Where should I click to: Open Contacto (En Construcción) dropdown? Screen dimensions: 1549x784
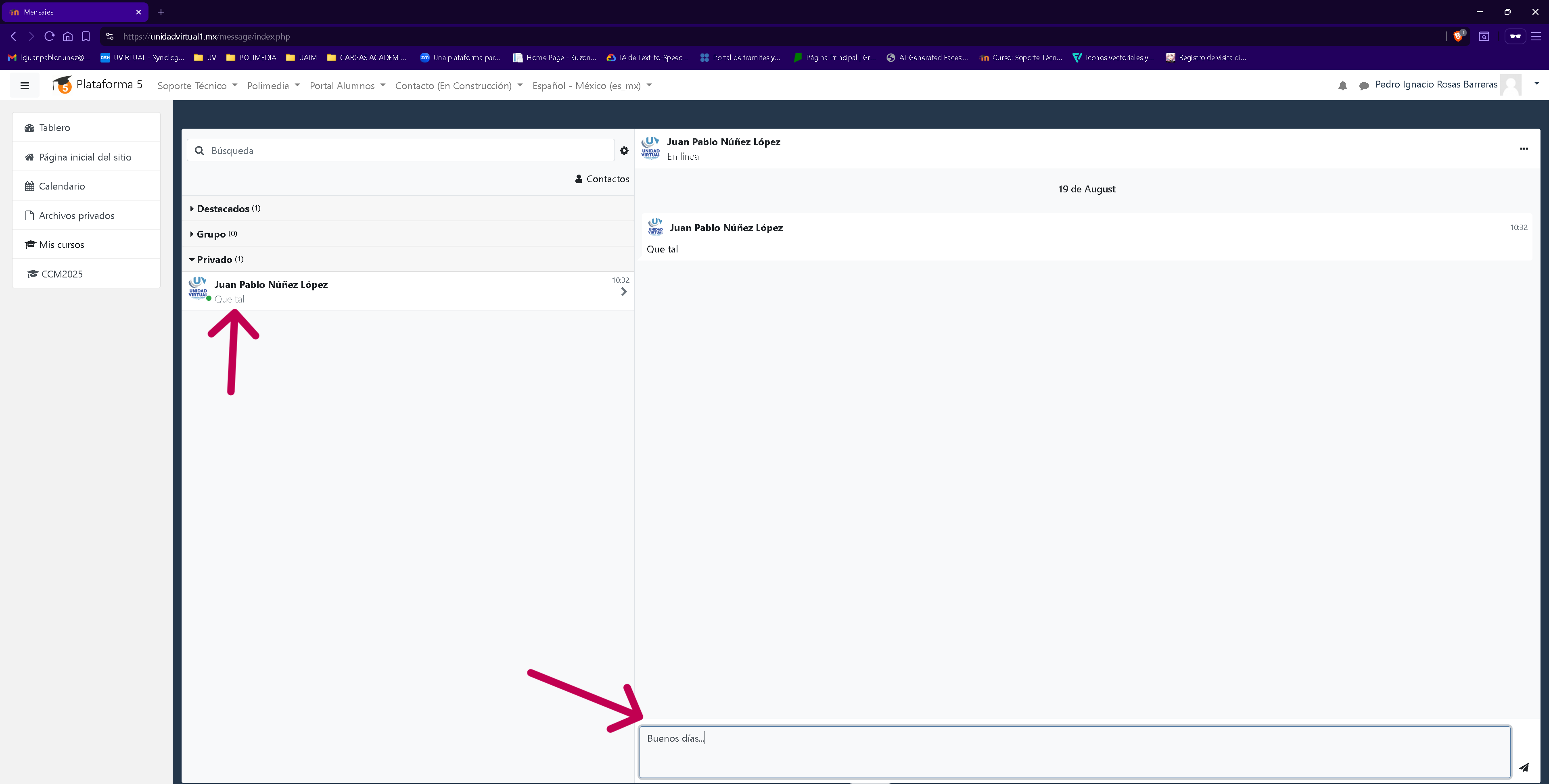click(x=459, y=86)
